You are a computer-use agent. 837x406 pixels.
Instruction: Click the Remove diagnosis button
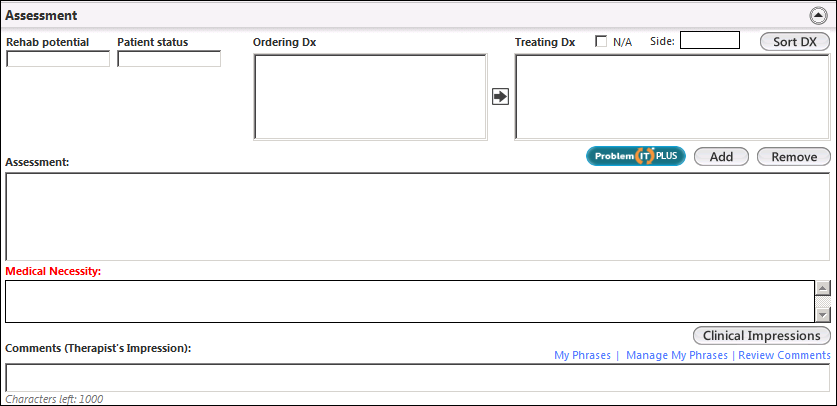(x=794, y=157)
